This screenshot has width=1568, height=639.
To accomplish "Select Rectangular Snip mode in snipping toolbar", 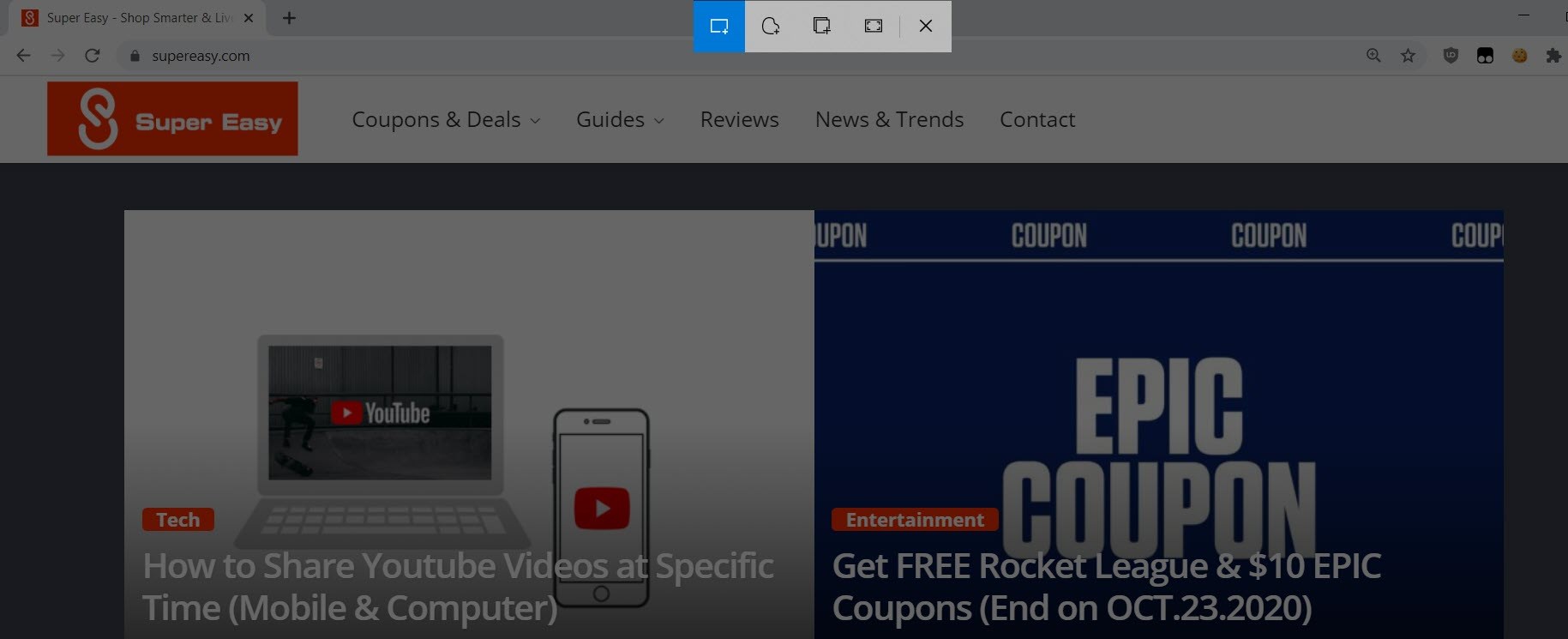I will click(x=719, y=26).
